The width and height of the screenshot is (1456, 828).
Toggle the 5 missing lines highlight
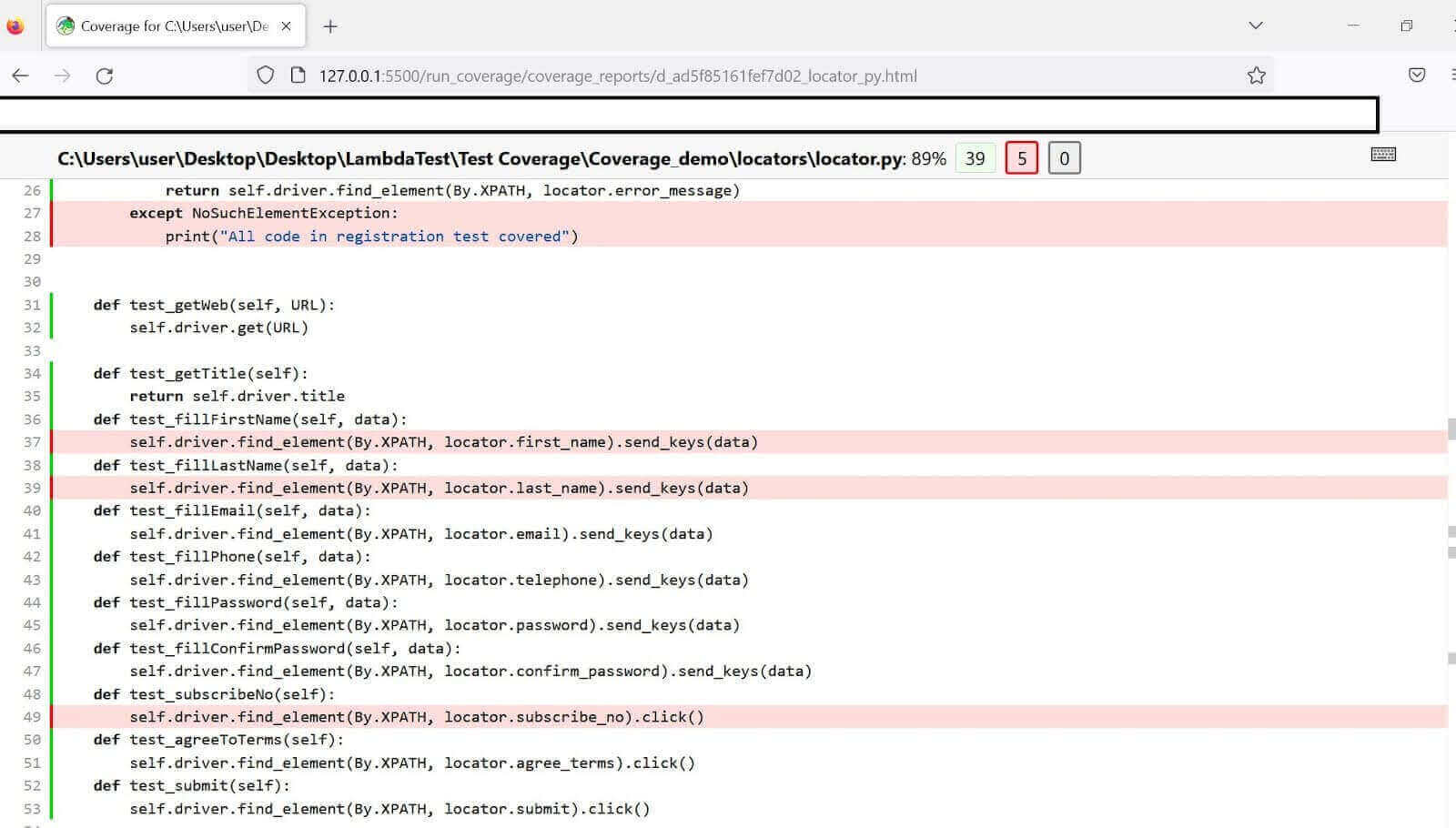(1021, 158)
